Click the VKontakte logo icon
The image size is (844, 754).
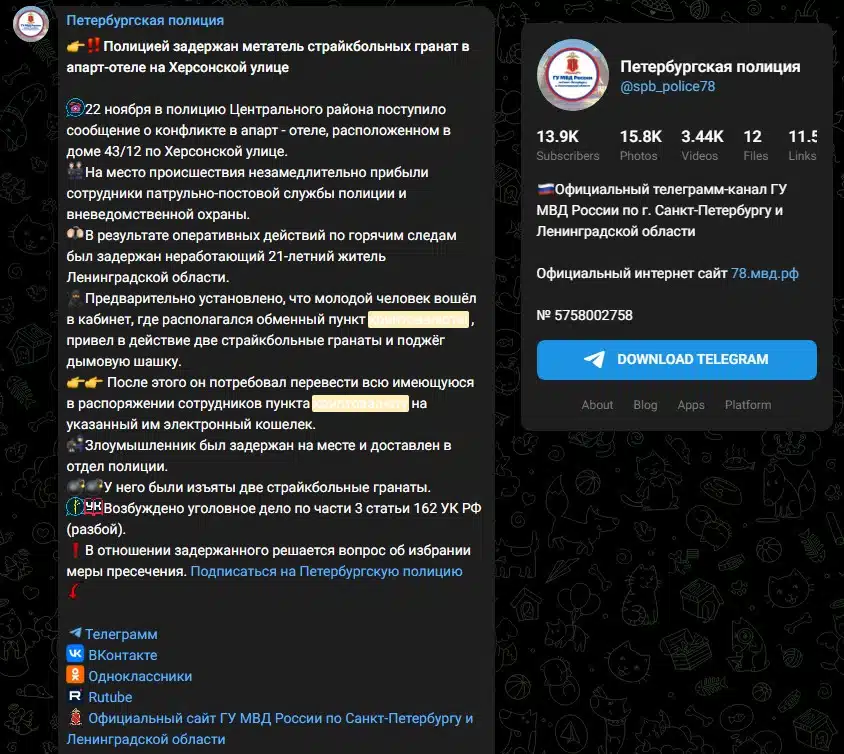[75, 654]
